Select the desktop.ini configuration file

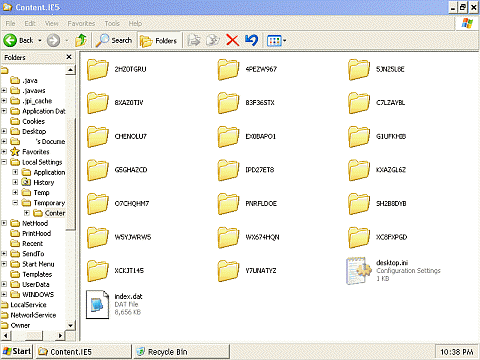click(x=393, y=271)
